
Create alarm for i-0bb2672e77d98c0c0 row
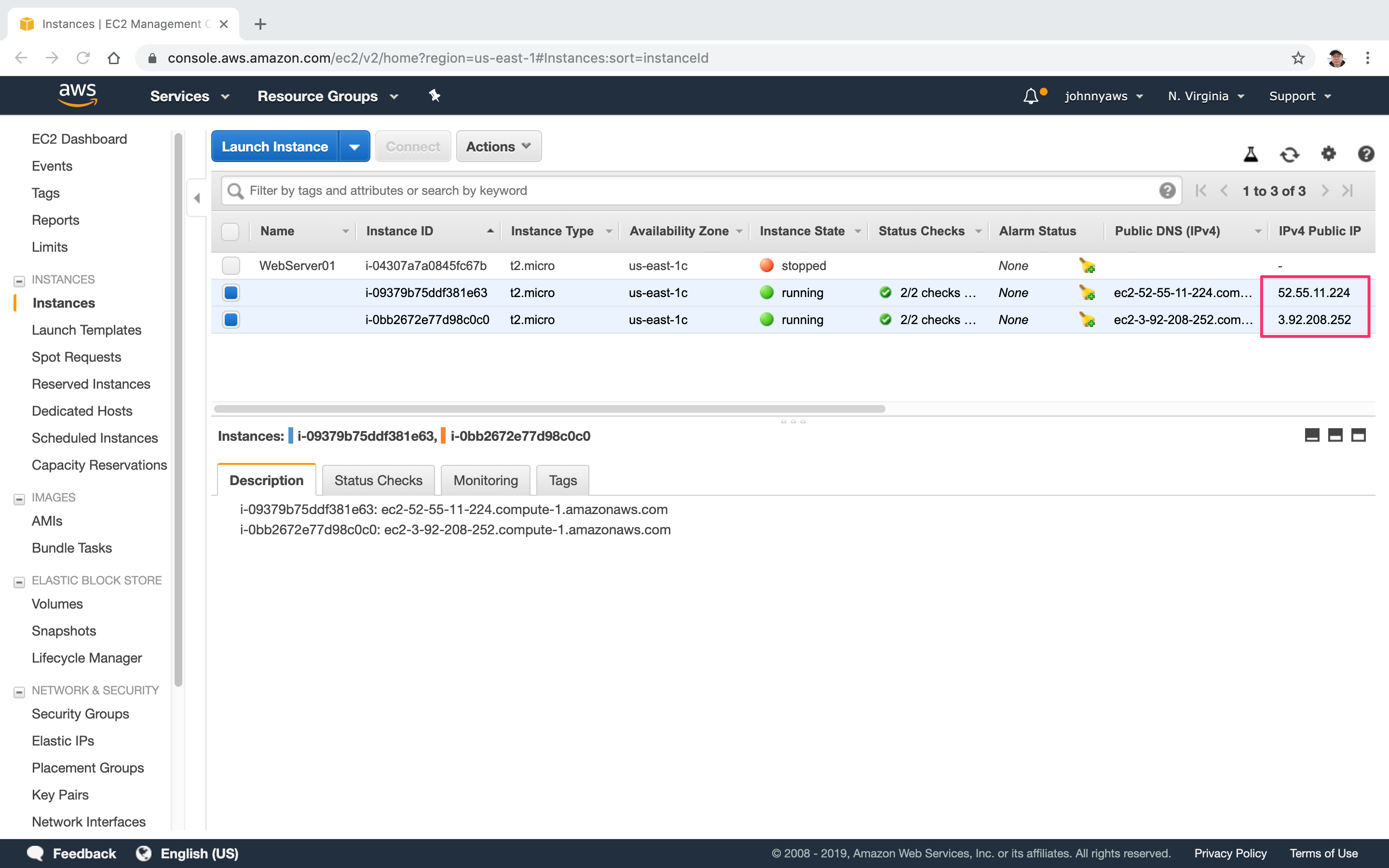[x=1087, y=320]
